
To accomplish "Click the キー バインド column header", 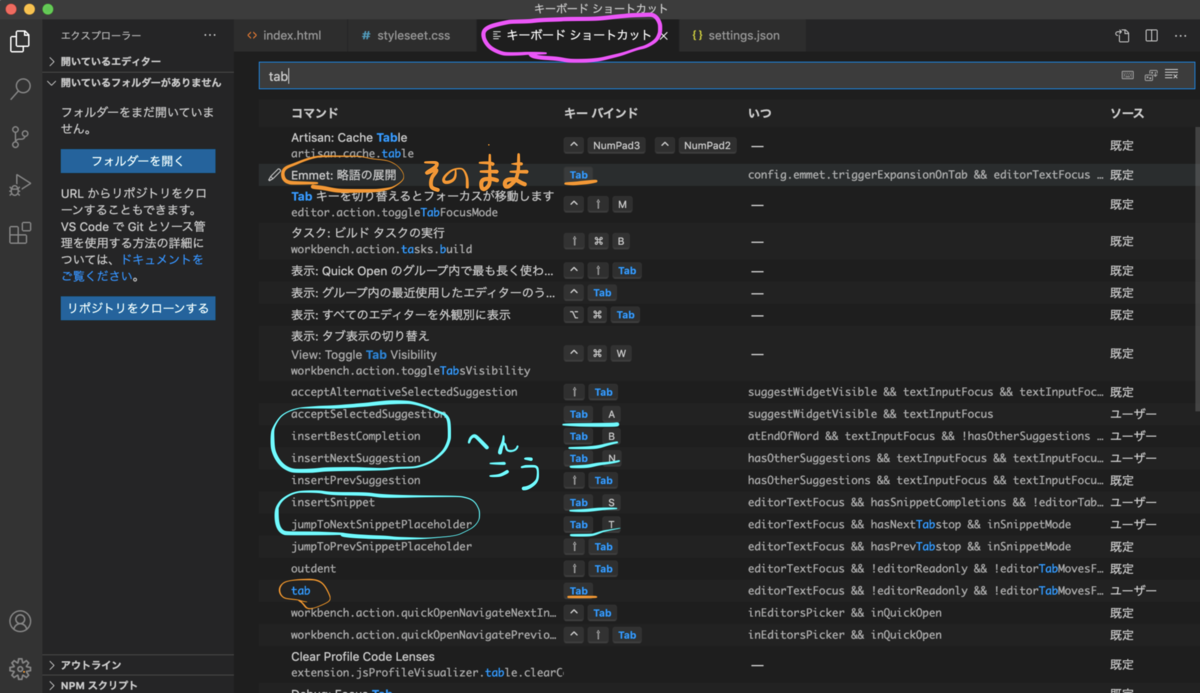I will tap(601, 113).
